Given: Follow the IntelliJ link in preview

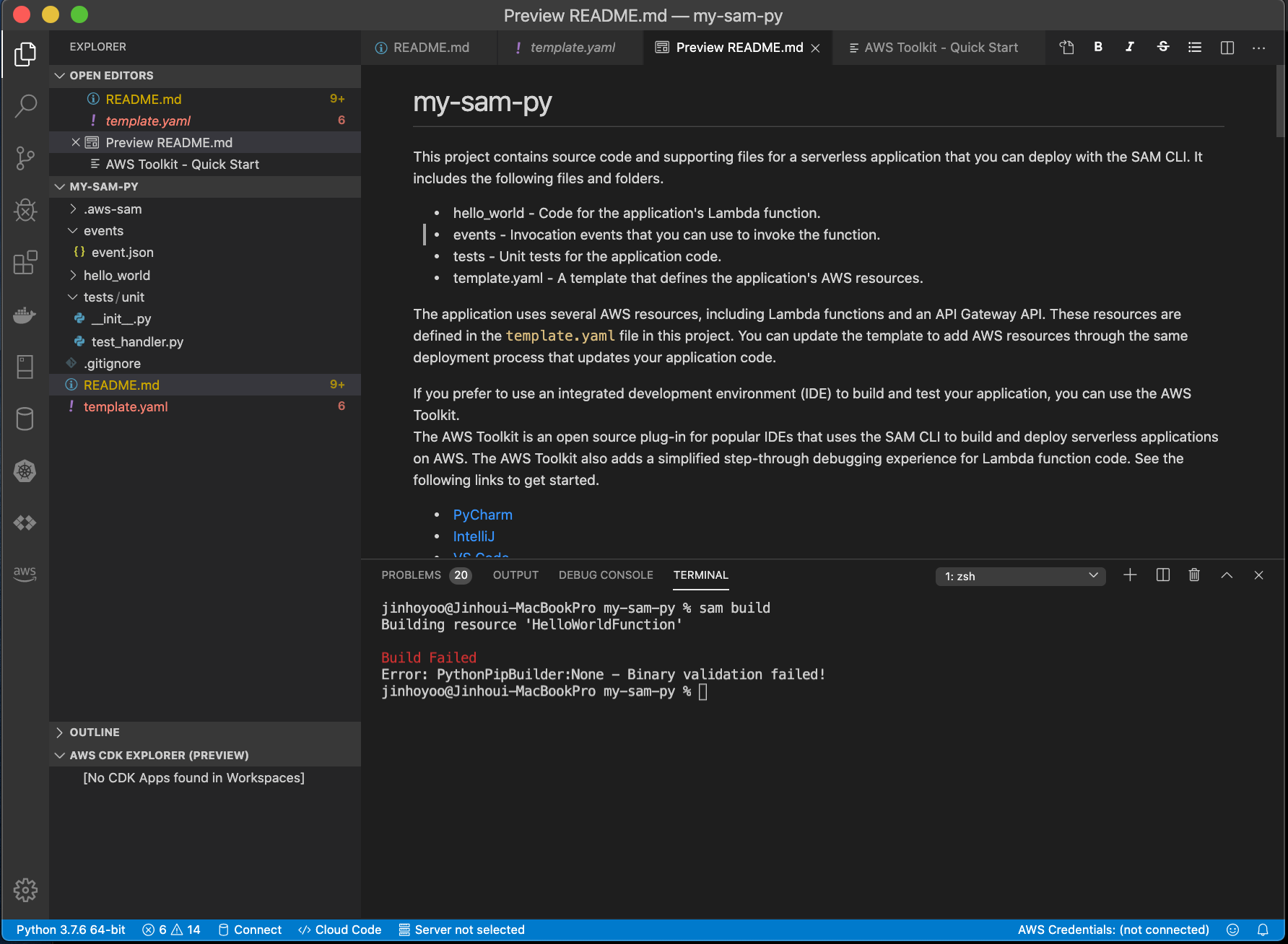Looking at the screenshot, I should point(474,537).
